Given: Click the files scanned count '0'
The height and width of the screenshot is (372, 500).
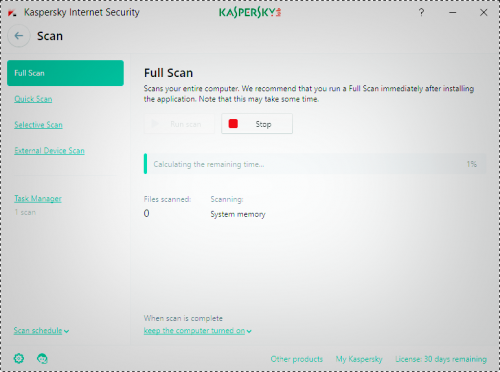Looking at the screenshot, I should 146,213.
